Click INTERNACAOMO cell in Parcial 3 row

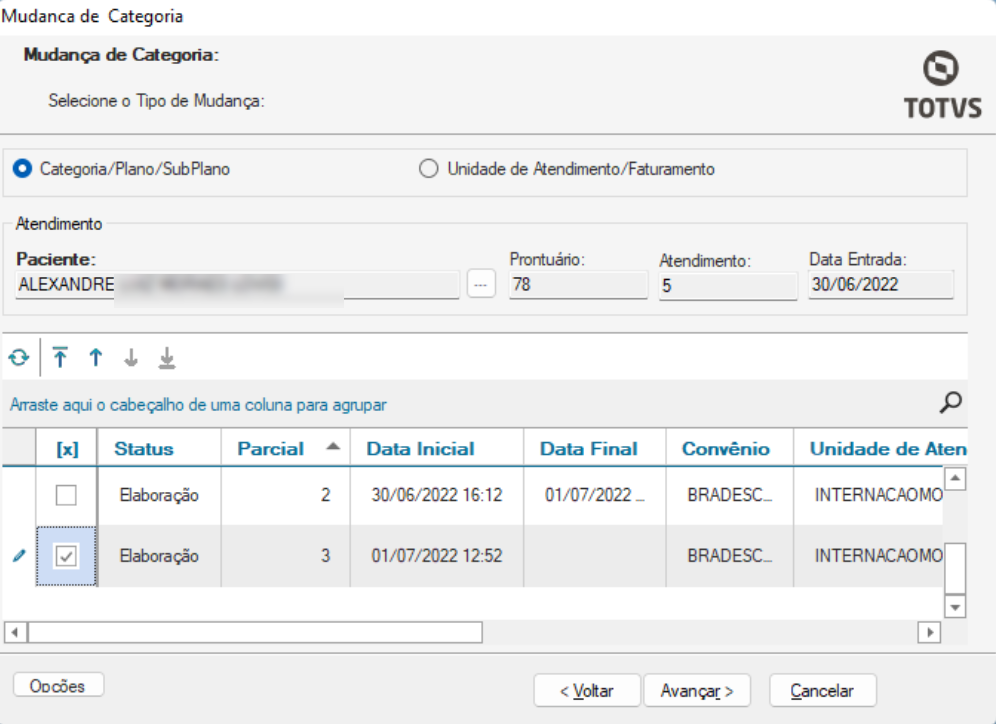(x=868, y=556)
